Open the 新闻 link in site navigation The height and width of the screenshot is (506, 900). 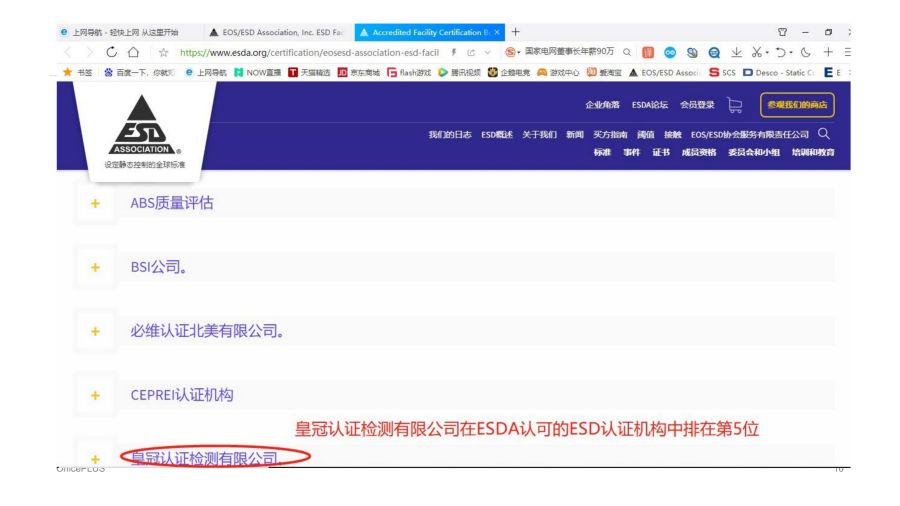point(575,134)
